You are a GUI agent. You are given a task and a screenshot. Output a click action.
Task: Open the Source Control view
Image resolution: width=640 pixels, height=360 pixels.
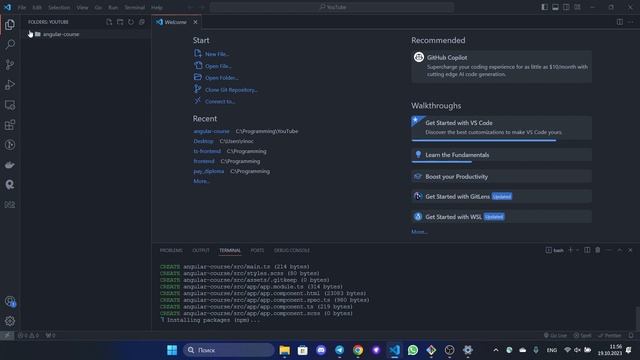[10, 64]
